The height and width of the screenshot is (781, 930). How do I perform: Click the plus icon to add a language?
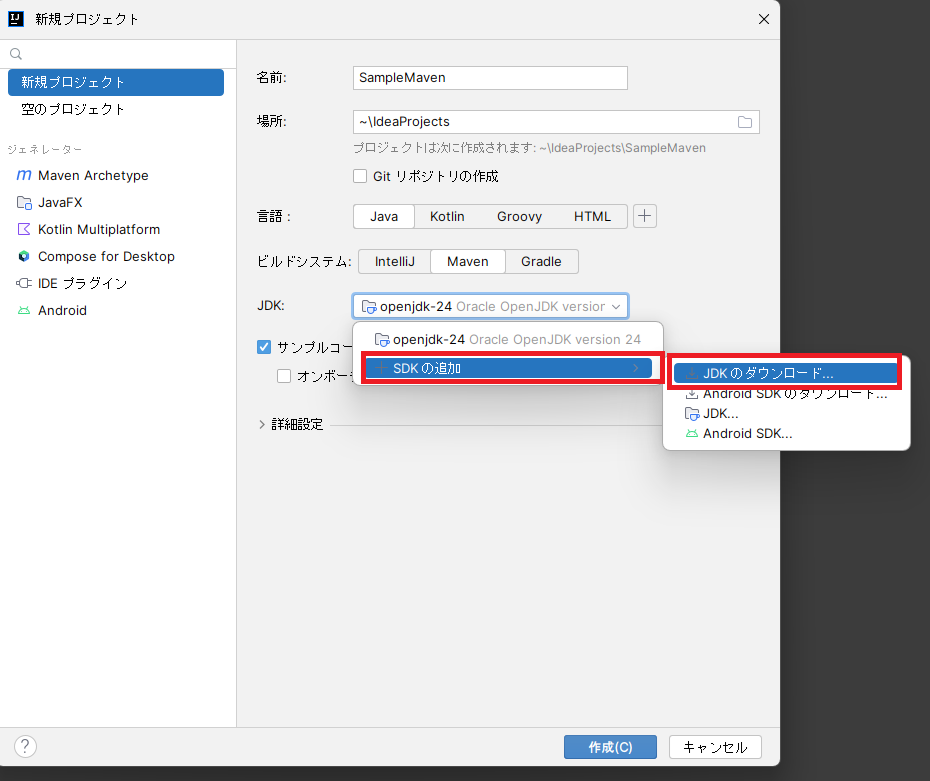click(x=645, y=216)
